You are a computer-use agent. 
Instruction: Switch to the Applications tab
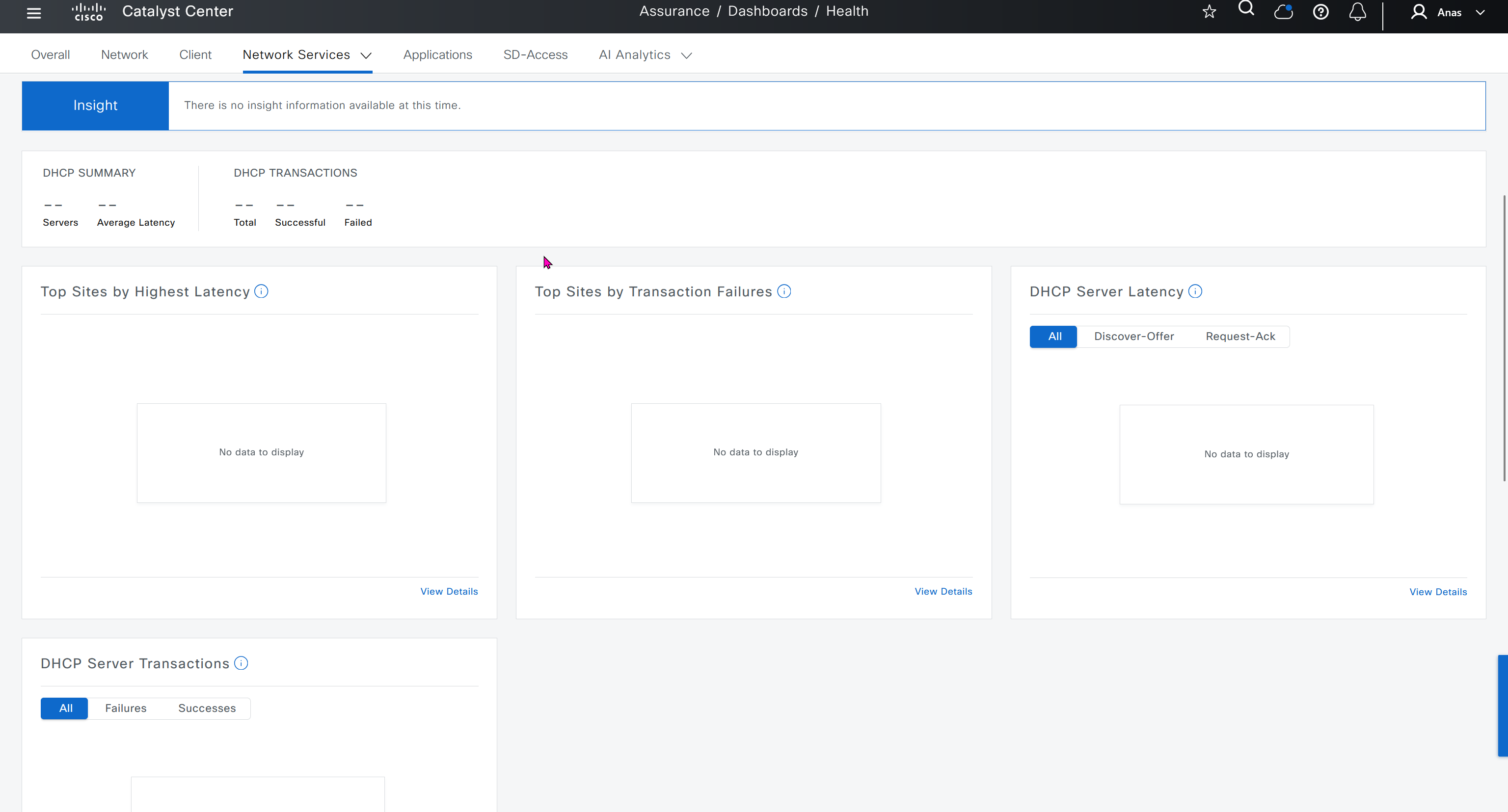(437, 54)
